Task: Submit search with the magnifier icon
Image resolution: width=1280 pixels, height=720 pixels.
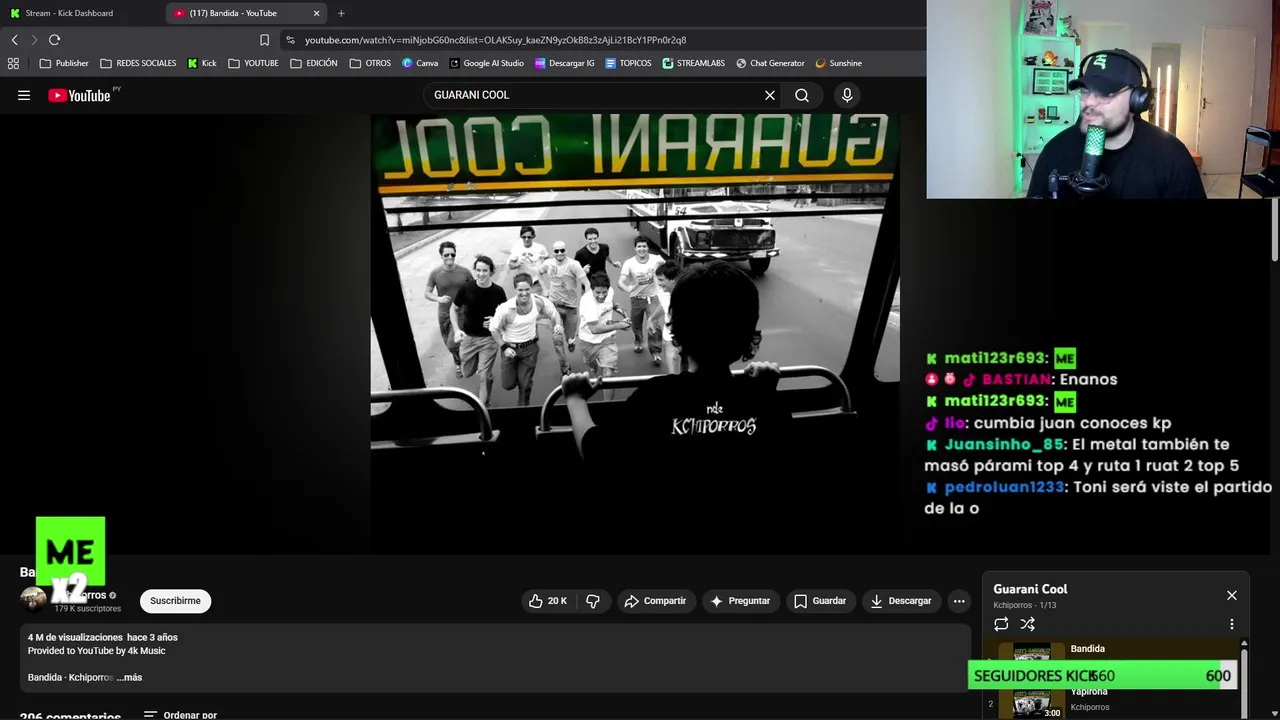Action: (802, 95)
